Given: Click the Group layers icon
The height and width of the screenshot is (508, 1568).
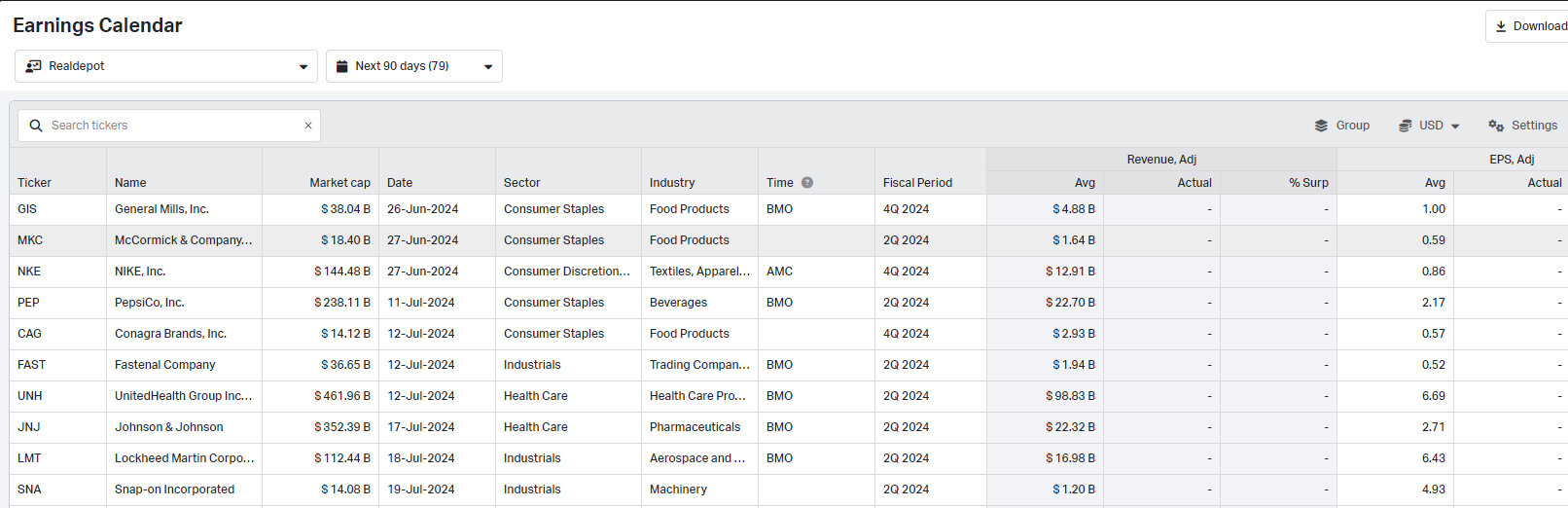Looking at the screenshot, I should point(1321,126).
